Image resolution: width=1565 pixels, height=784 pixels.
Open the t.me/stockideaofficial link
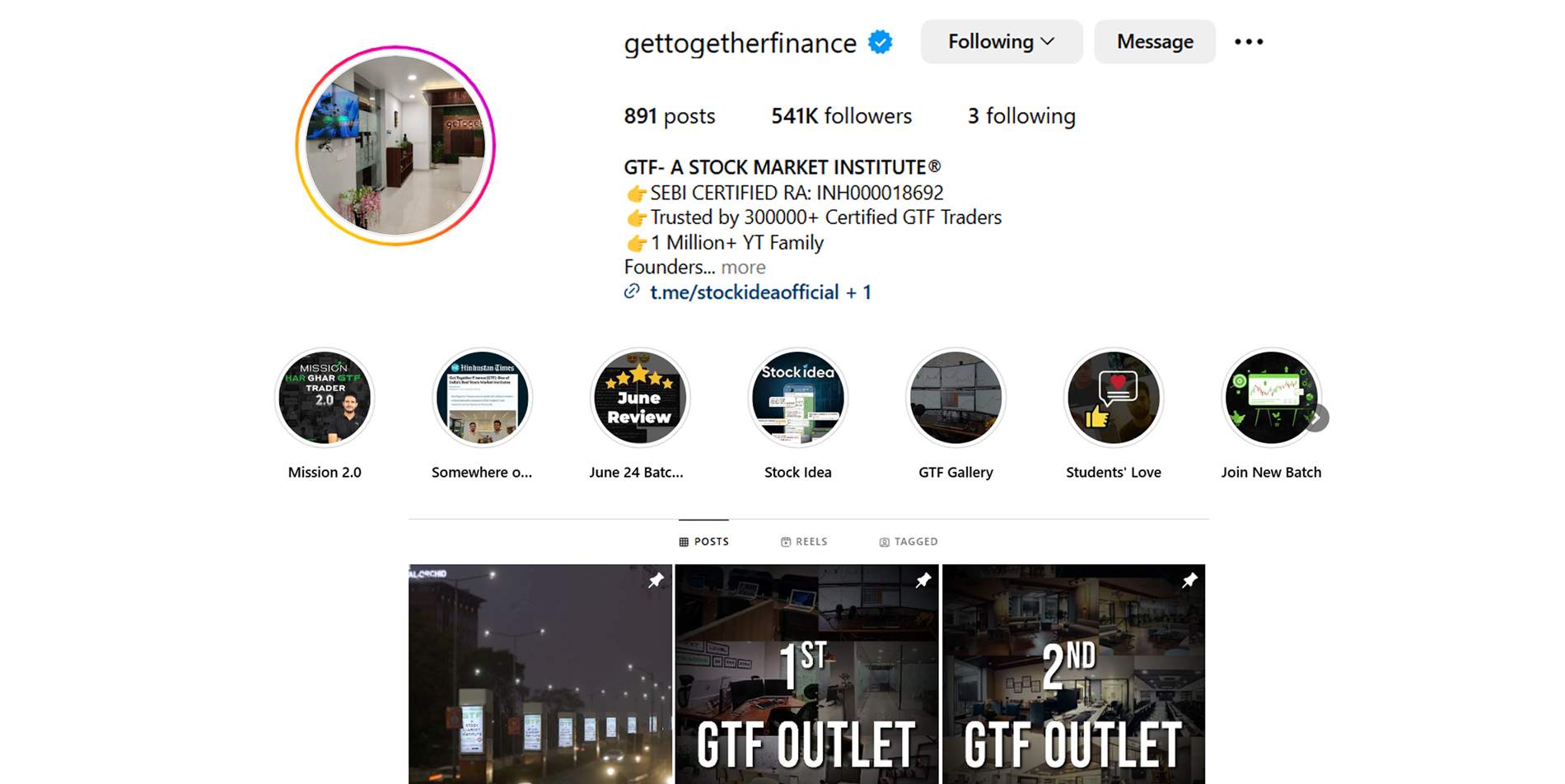point(745,292)
